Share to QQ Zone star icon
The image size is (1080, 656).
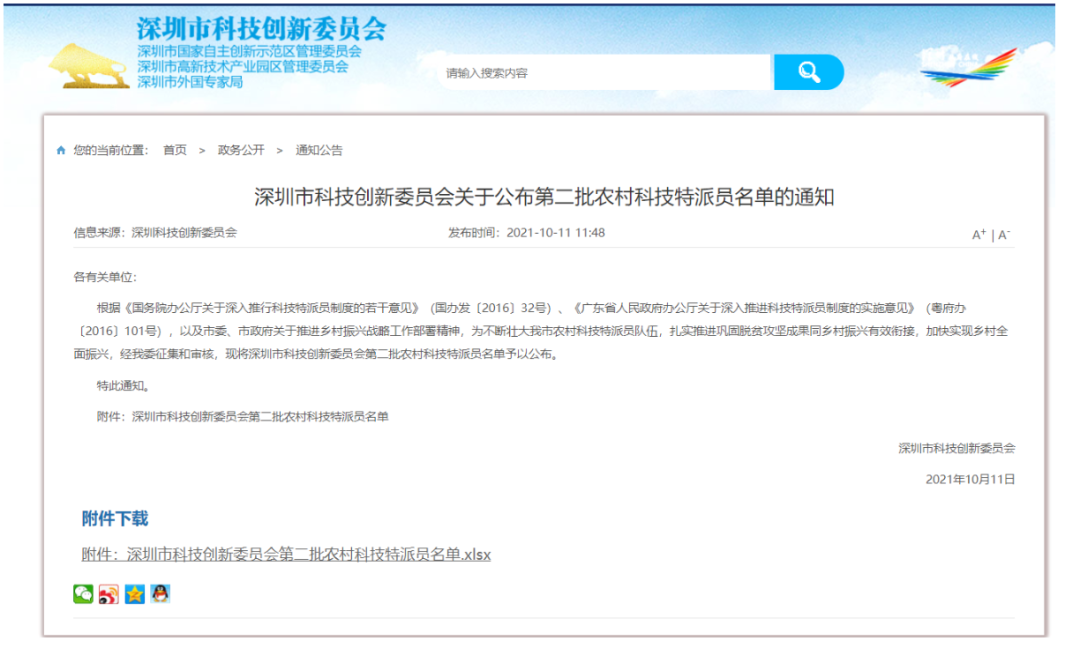point(134,594)
